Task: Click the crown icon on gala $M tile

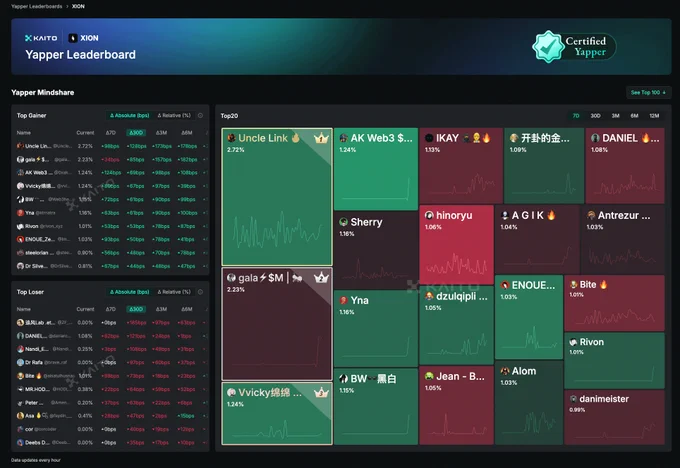Action: (x=321, y=278)
